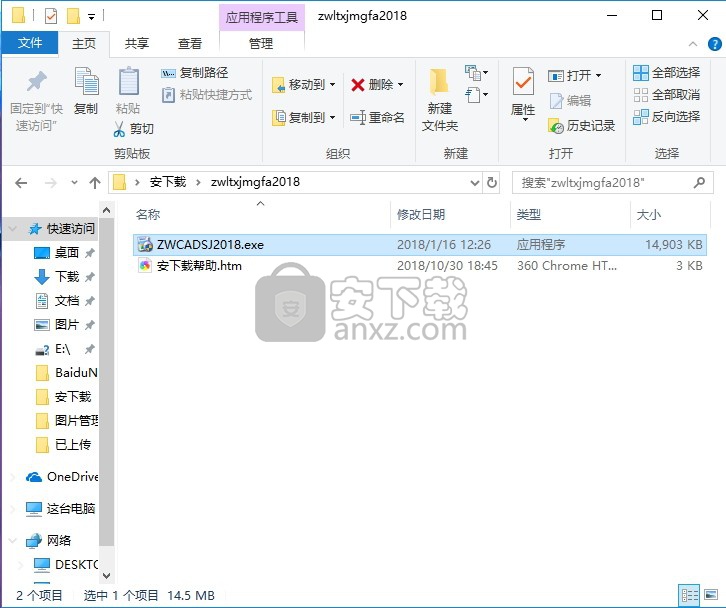This screenshot has height=608, width=726.
Task: Click 安下载 breadcrumb in address bar
Action: (x=168, y=182)
